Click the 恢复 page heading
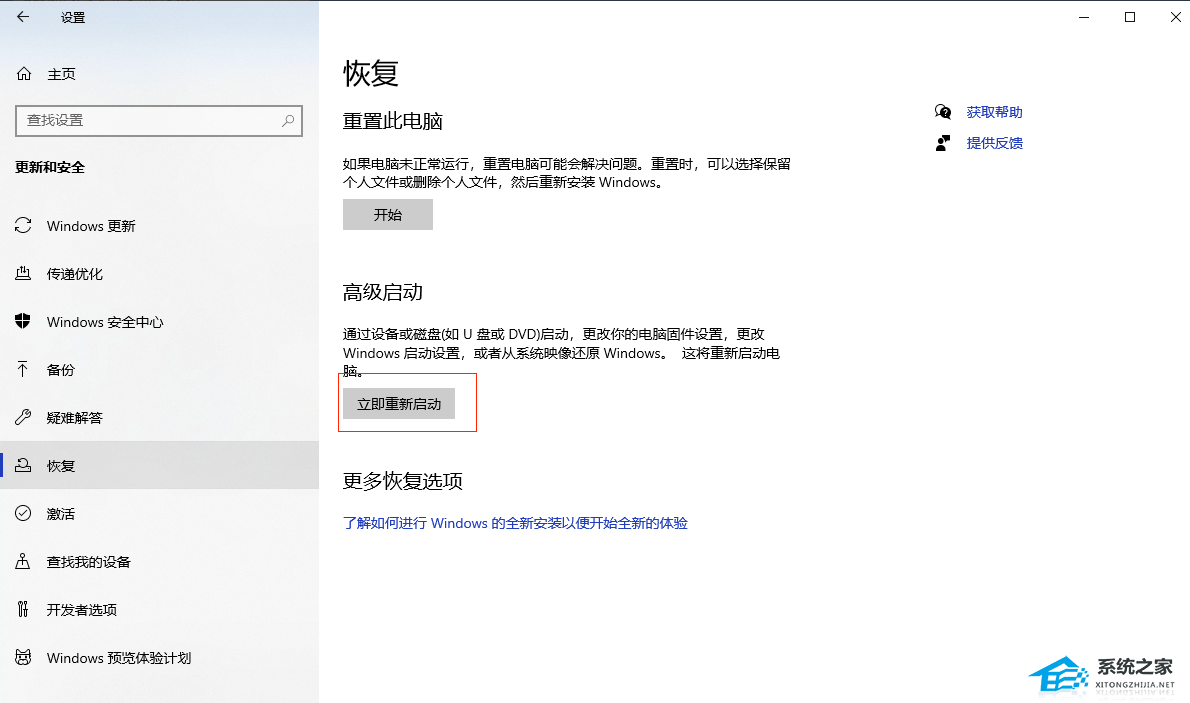Image resolution: width=1190 pixels, height=703 pixels. [x=370, y=74]
